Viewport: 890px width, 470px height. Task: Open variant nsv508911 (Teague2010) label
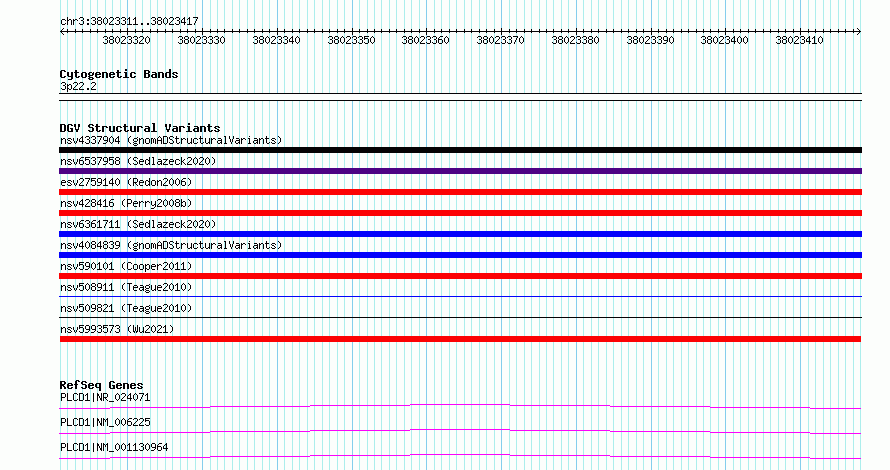click(126, 287)
